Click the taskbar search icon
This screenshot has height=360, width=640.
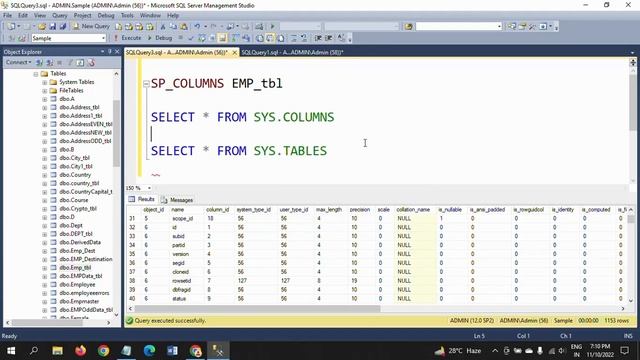34,351
